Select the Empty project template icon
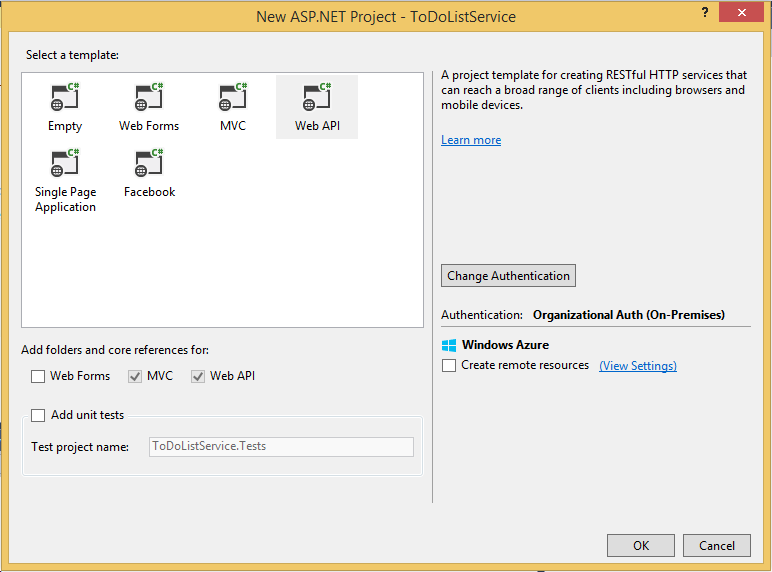 click(x=65, y=97)
